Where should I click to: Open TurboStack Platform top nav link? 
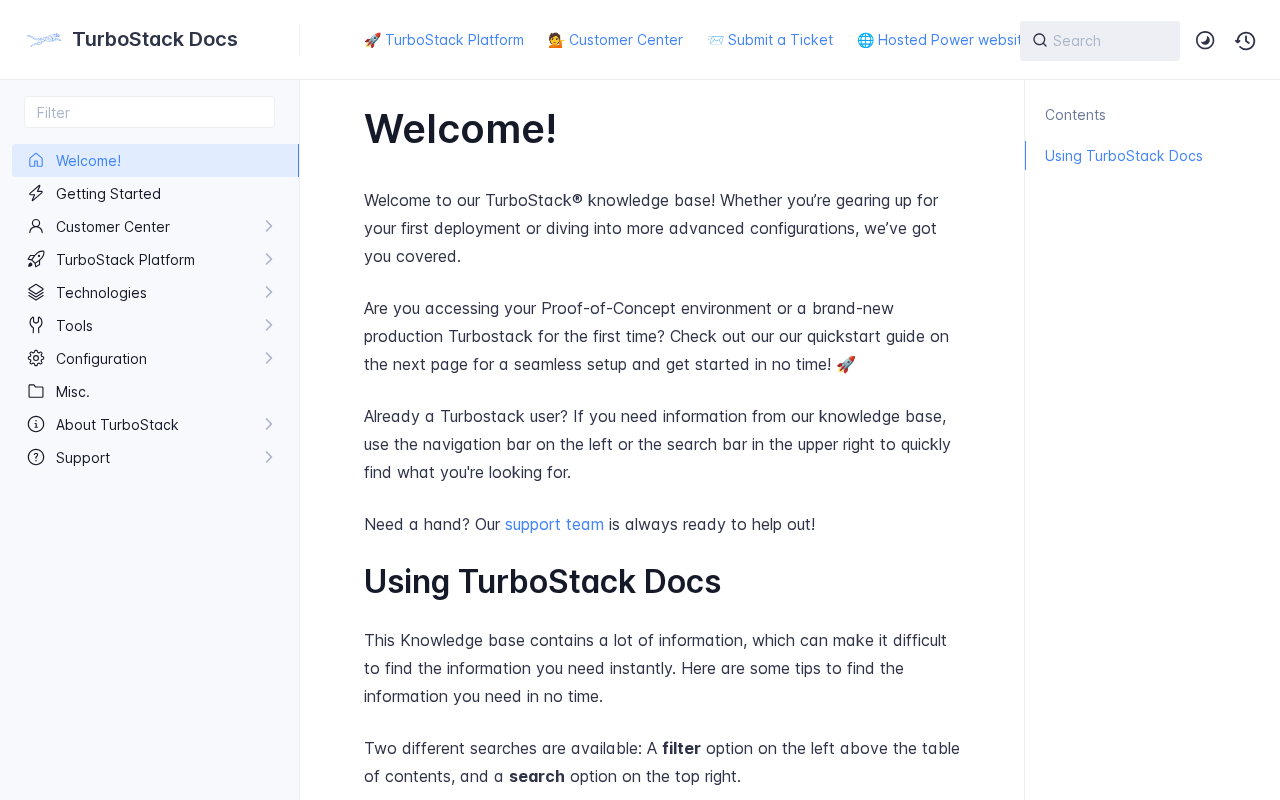(444, 40)
